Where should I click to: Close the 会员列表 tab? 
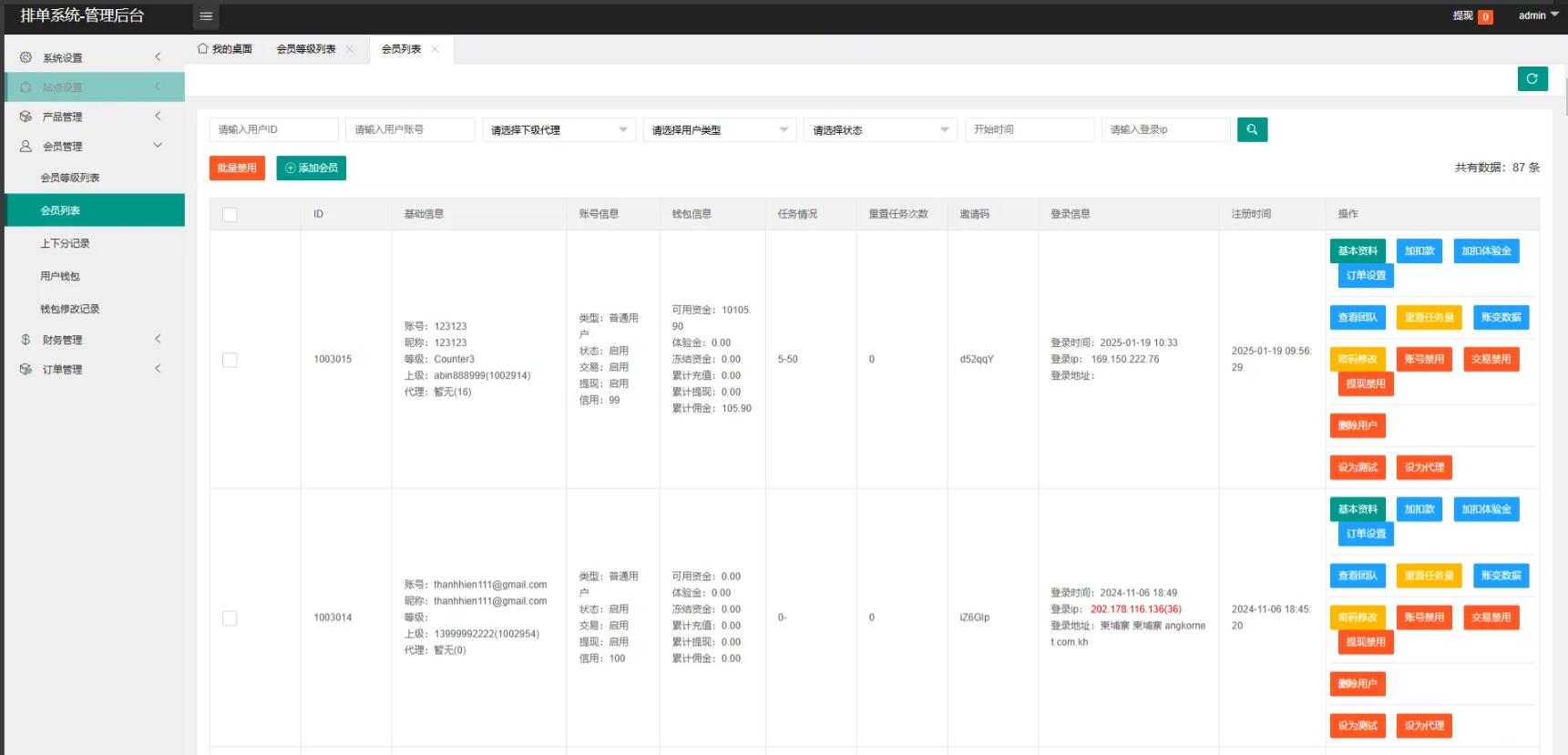[x=436, y=49]
